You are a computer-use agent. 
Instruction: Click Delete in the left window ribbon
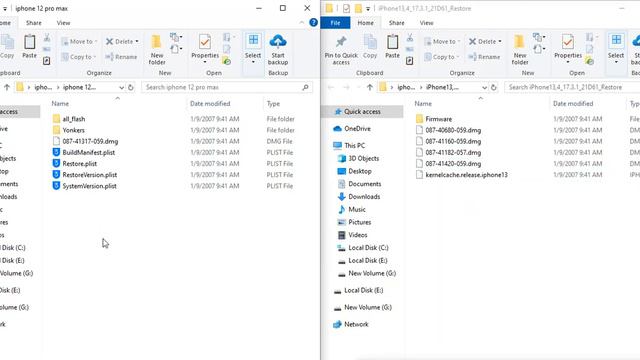click(122, 41)
